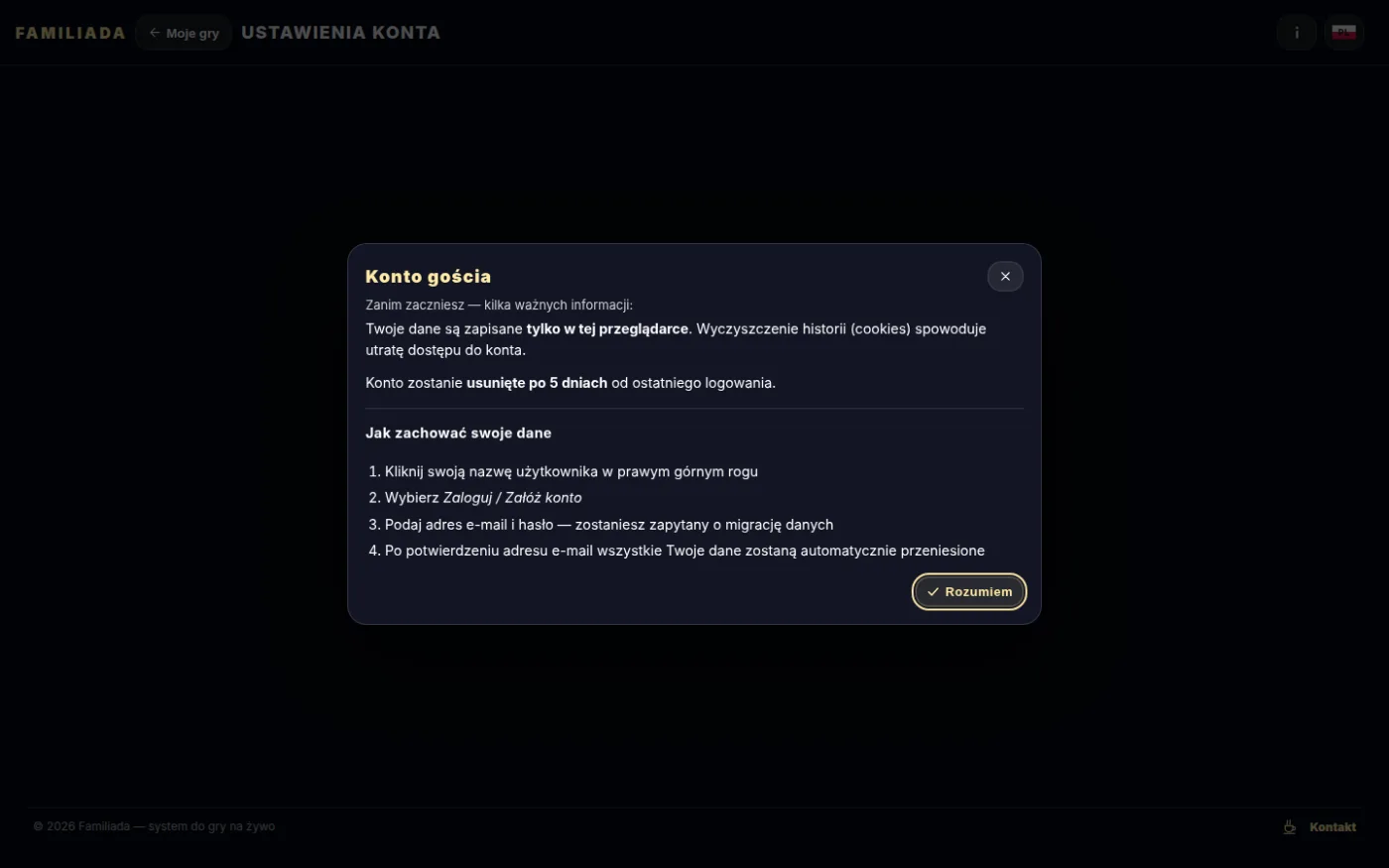Click the bold "usunięte po 5 dniach" text
The width and height of the screenshot is (1389, 868).
(537, 383)
